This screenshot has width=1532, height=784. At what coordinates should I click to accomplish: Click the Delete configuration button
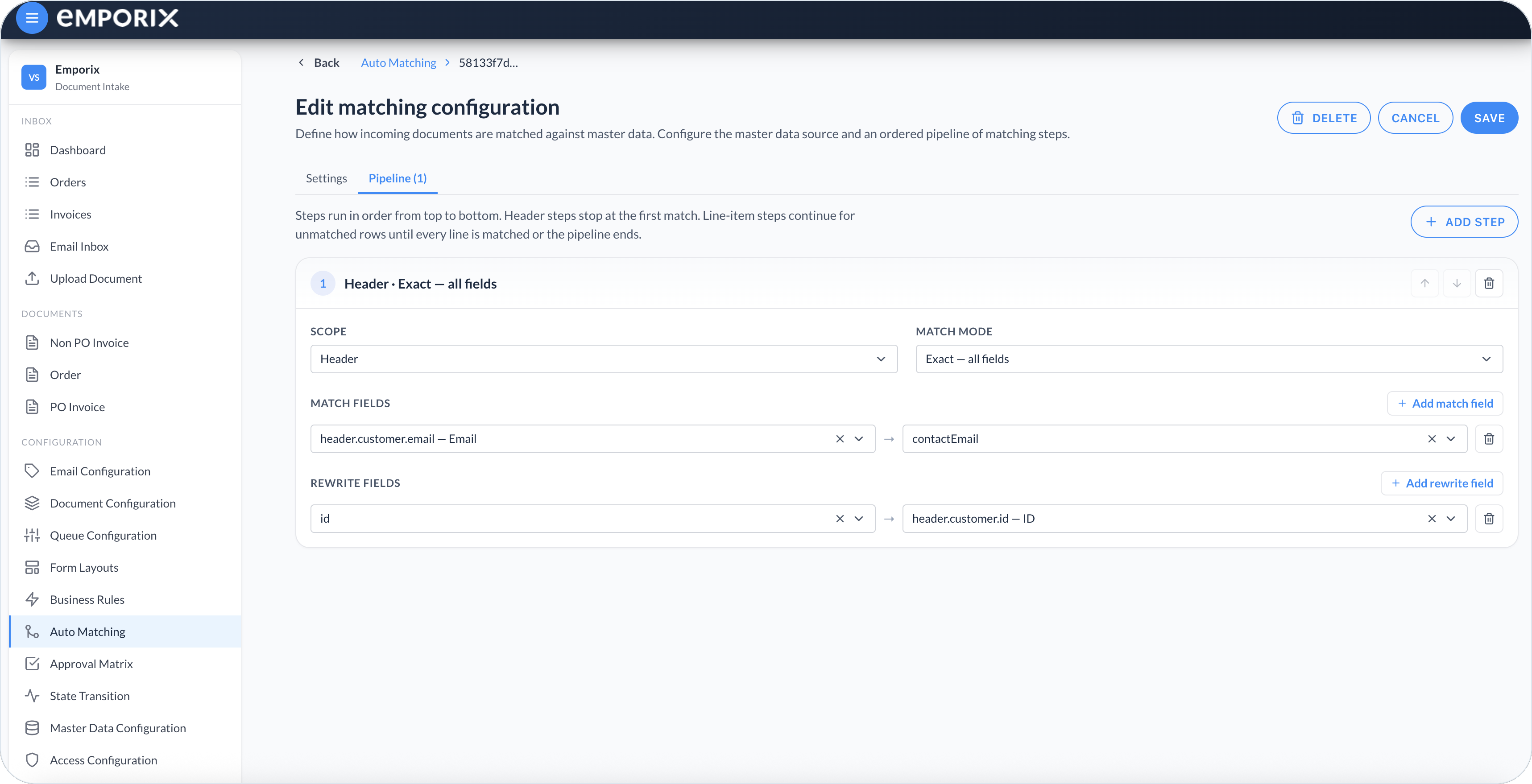coord(1323,118)
